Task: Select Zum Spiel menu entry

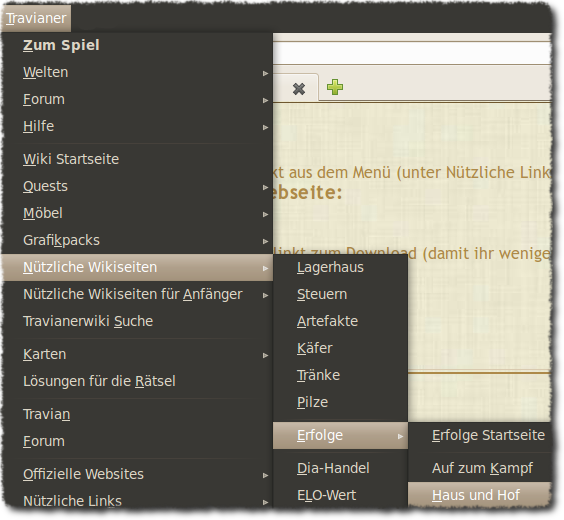Action: pyautogui.click(x=137, y=45)
